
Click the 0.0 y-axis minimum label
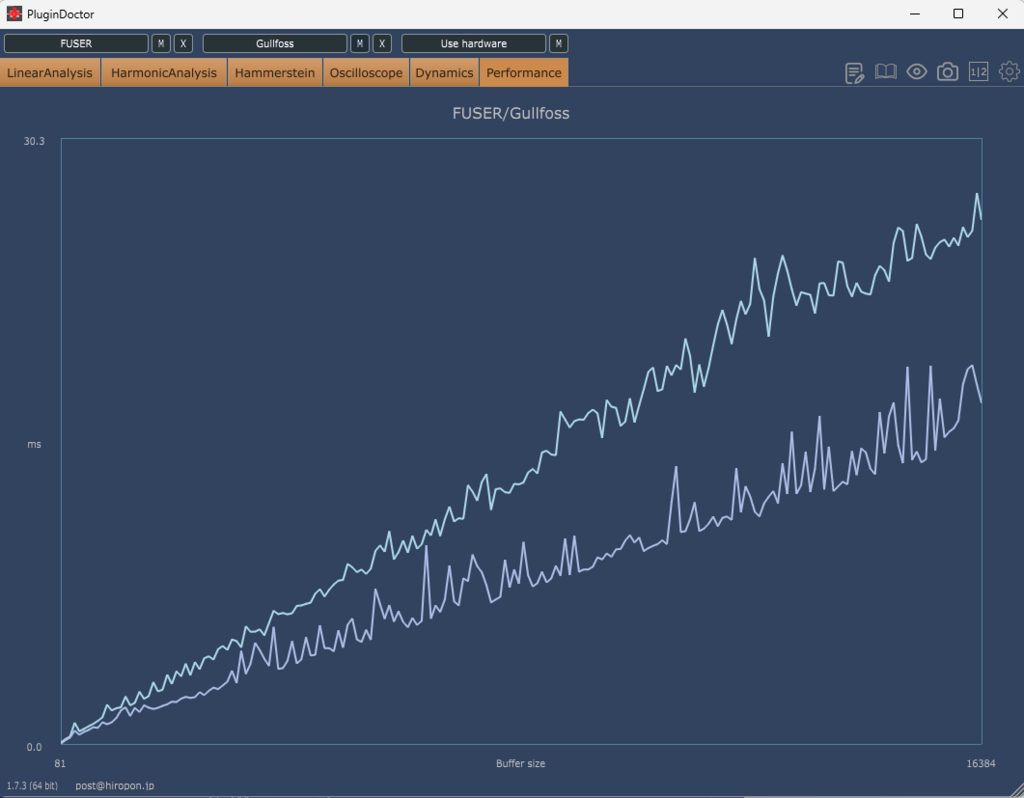pyautogui.click(x=34, y=747)
